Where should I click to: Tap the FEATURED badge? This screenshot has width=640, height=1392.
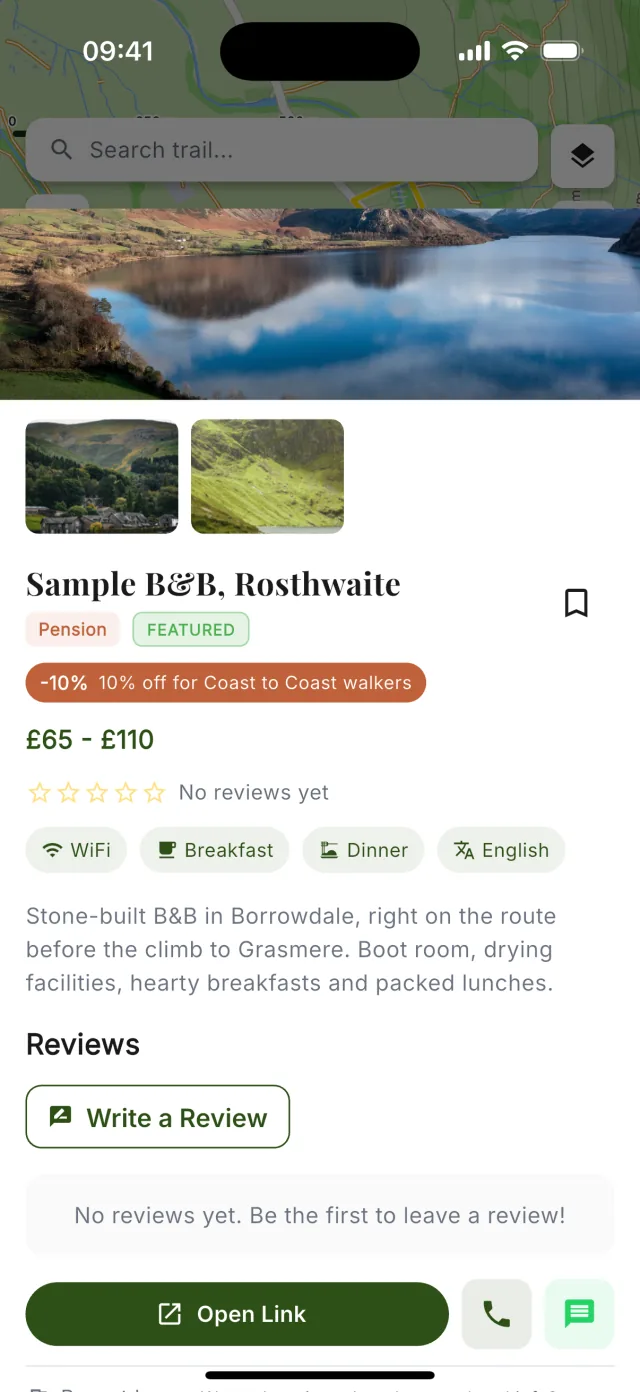point(191,630)
